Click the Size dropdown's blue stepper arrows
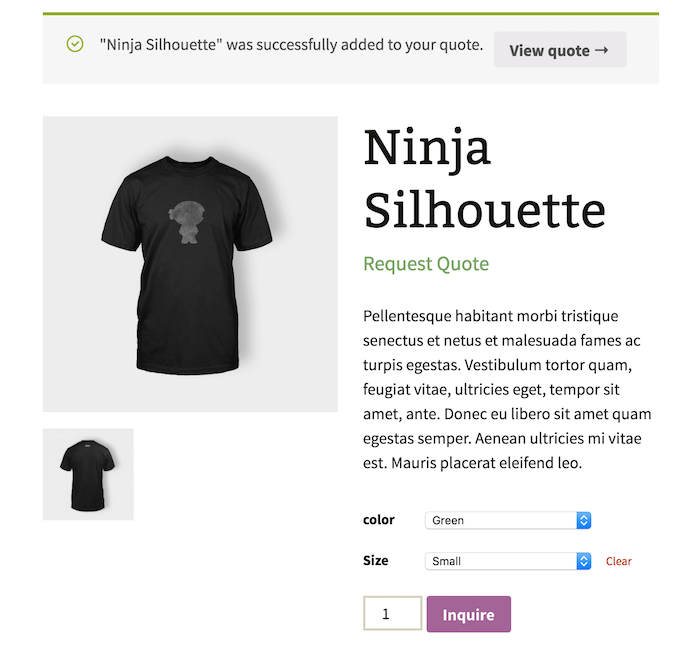The height and width of the screenshot is (656, 700). tap(583, 561)
